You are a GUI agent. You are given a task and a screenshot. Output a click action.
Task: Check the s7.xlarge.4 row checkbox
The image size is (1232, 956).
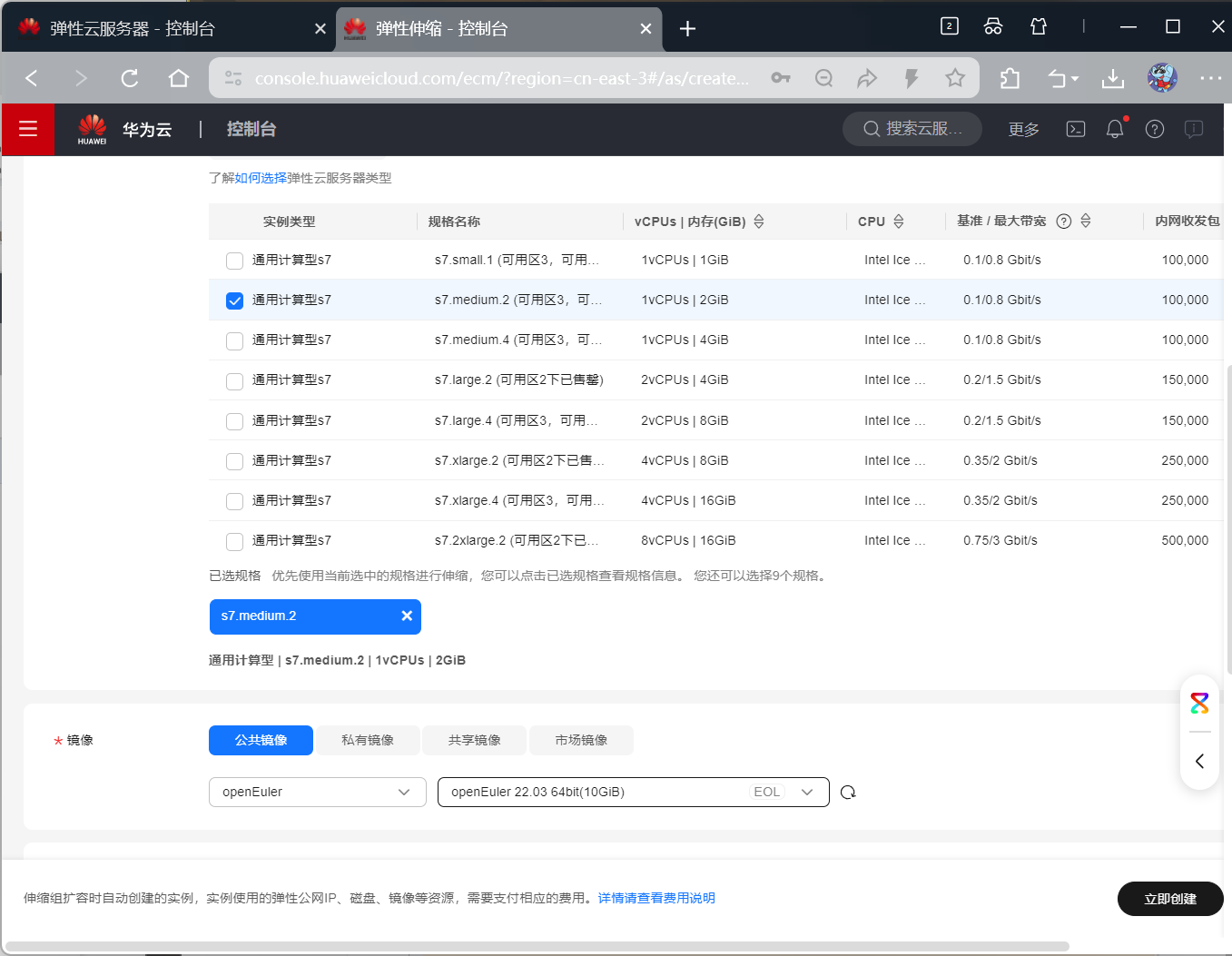coord(234,501)
